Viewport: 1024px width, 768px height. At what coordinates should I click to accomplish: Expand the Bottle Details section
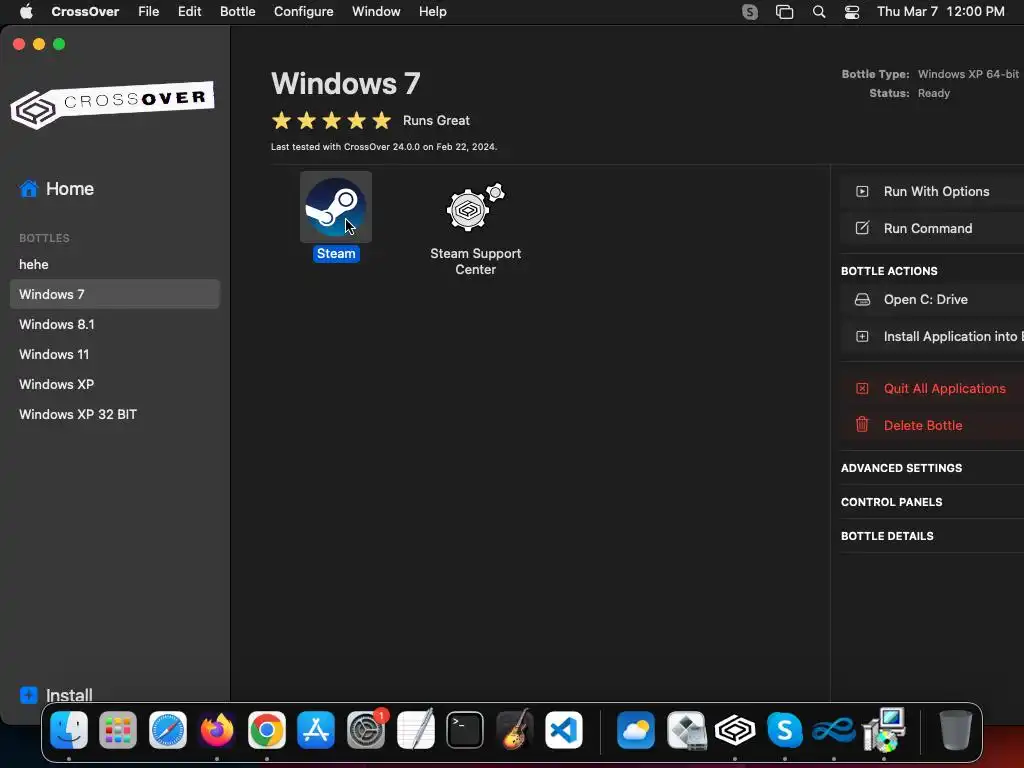(887, 536)
